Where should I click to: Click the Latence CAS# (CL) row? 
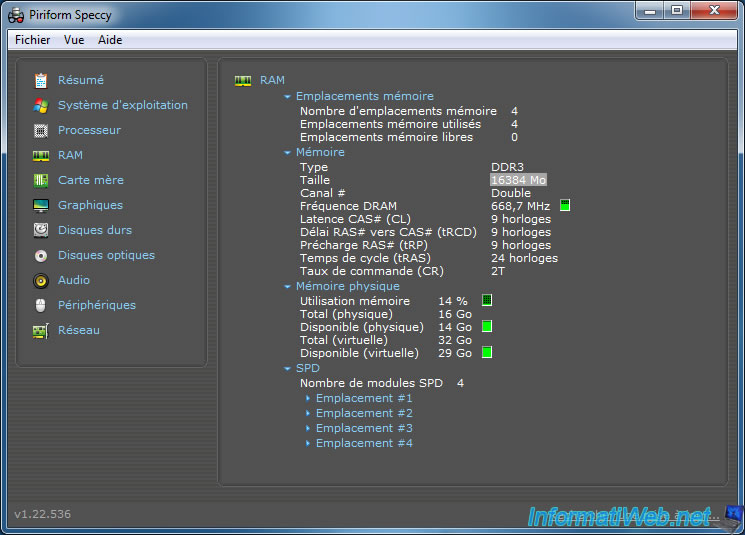(425, 219)
